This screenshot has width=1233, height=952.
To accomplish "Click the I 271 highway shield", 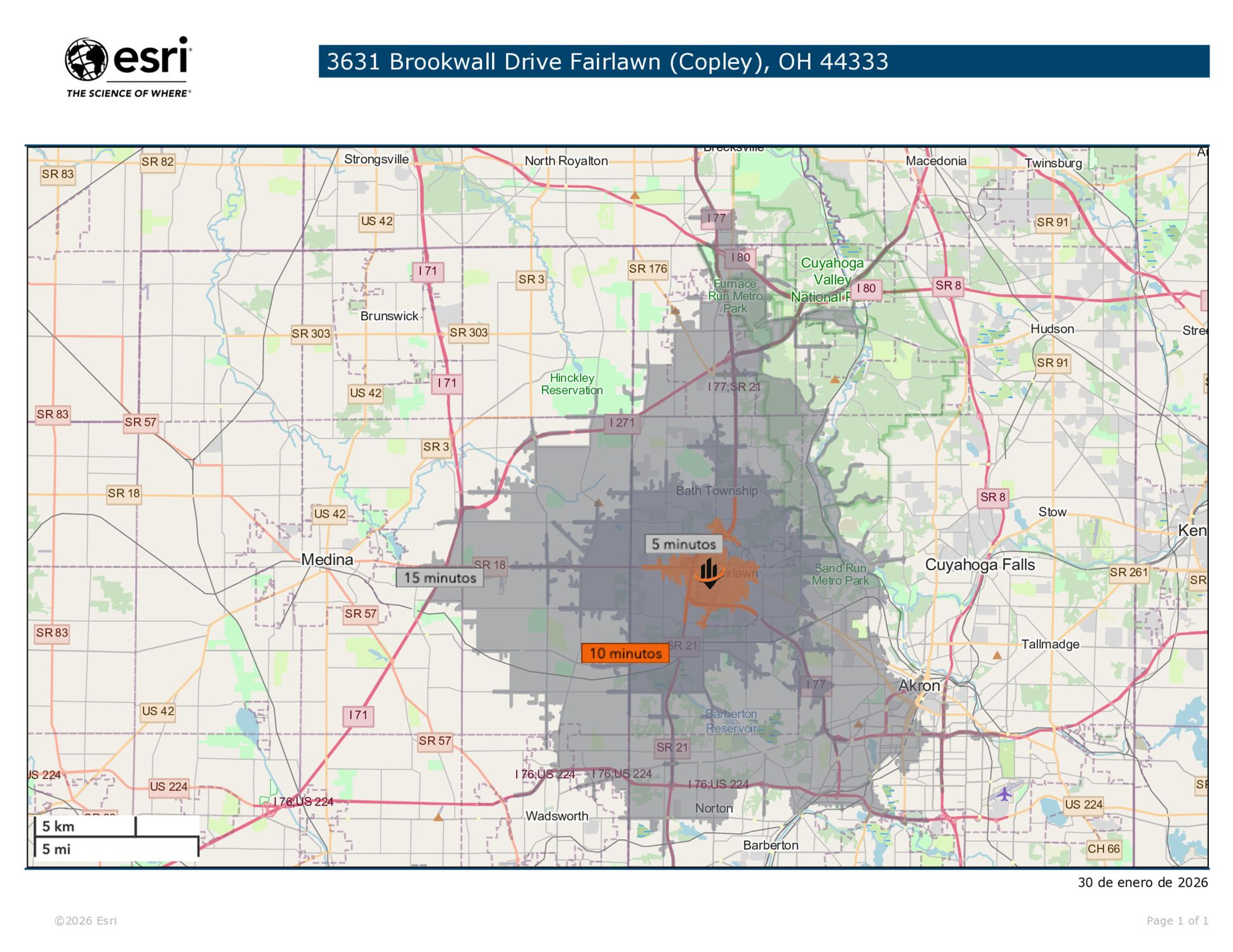I will (x=622, y=423).
